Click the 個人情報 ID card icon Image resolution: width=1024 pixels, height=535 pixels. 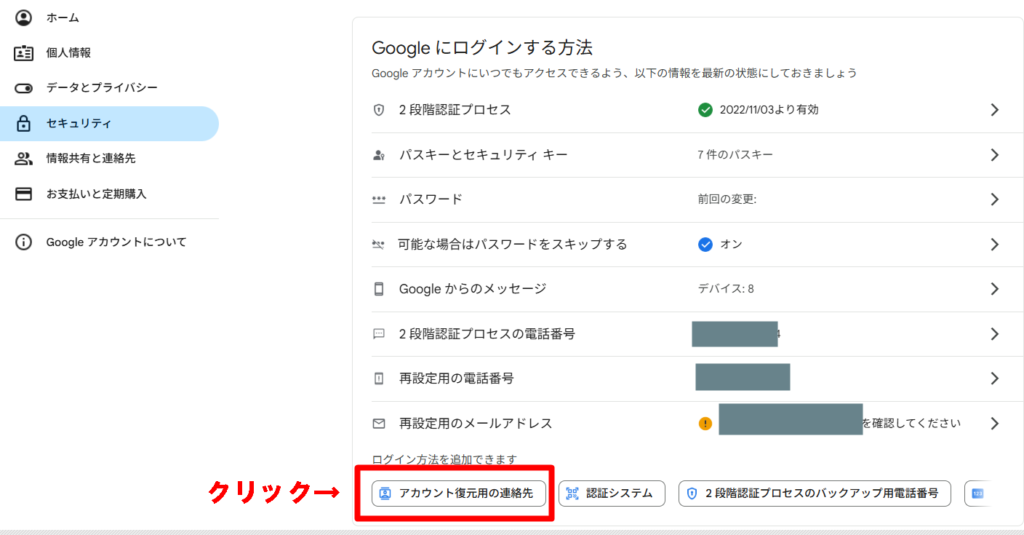pos(23,53)
